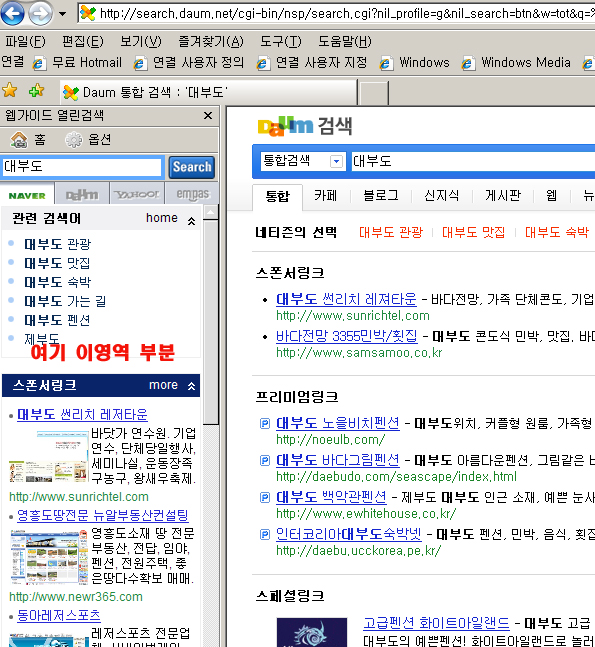Switch sidebar to the NAVER tab

tap(27, 195)
